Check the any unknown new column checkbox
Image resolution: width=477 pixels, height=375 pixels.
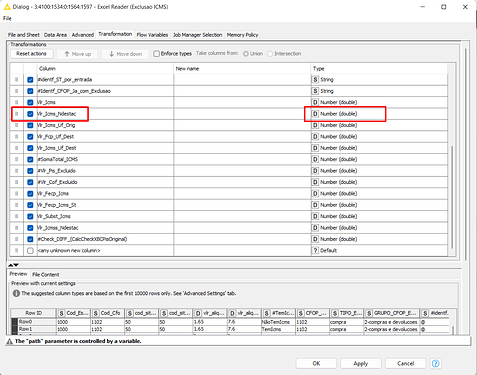pos(30,250)
